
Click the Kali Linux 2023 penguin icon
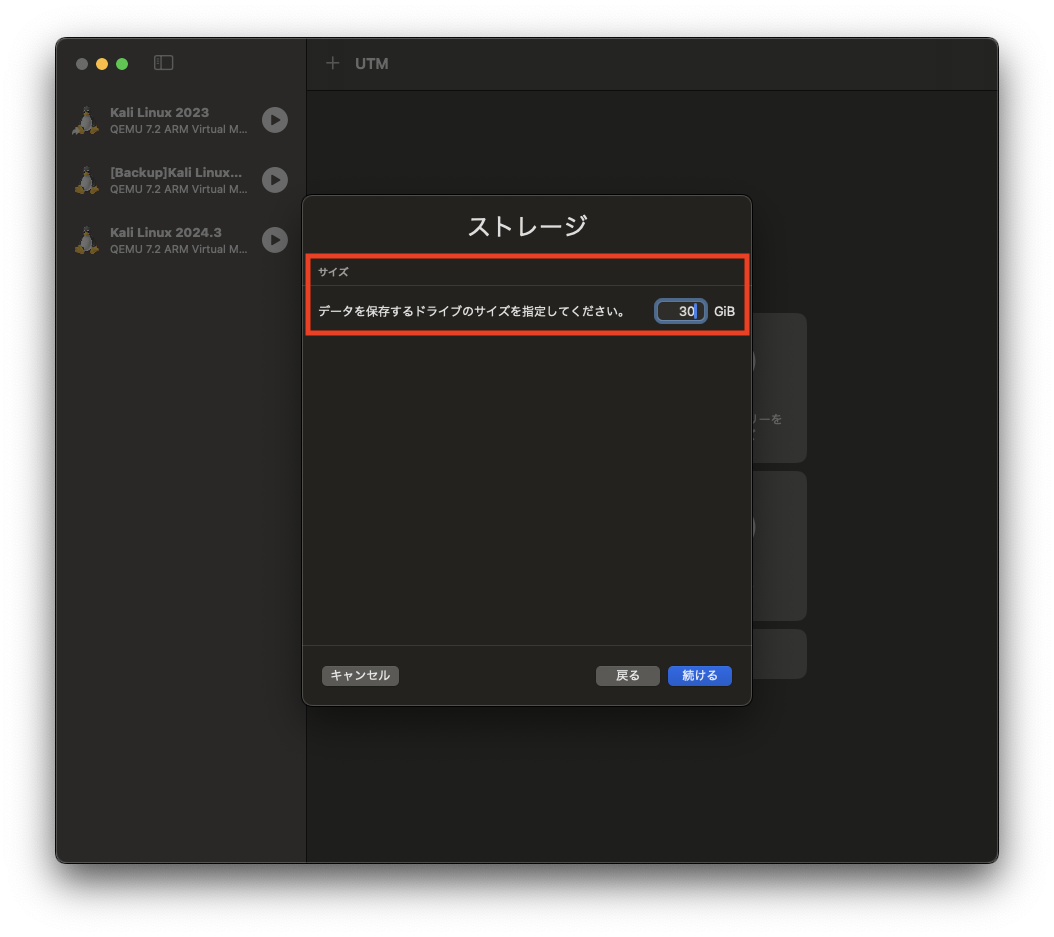85,120
